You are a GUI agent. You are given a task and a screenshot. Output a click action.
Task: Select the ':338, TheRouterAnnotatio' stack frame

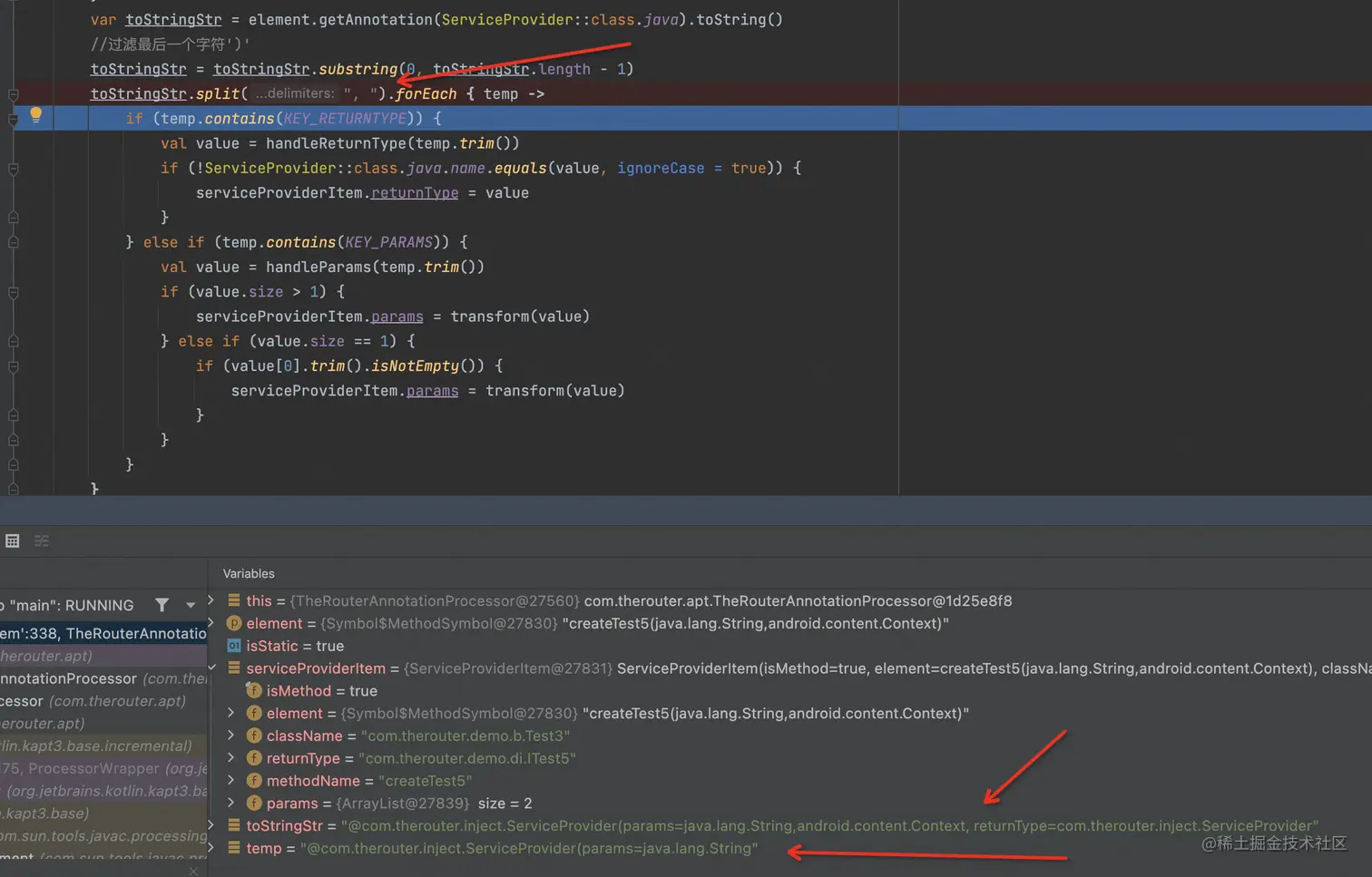click(103, 633)
